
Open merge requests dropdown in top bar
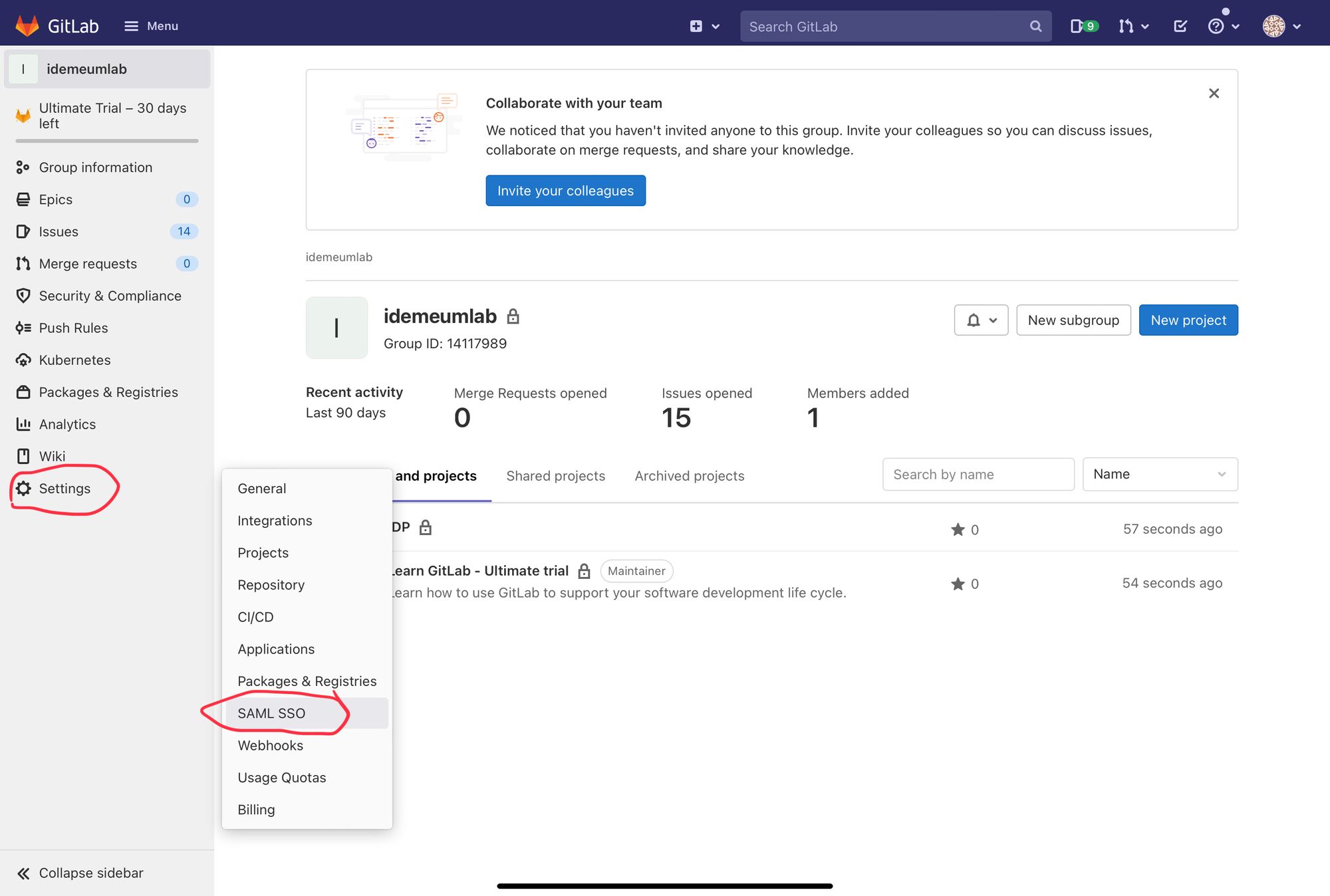(1133, 26)
